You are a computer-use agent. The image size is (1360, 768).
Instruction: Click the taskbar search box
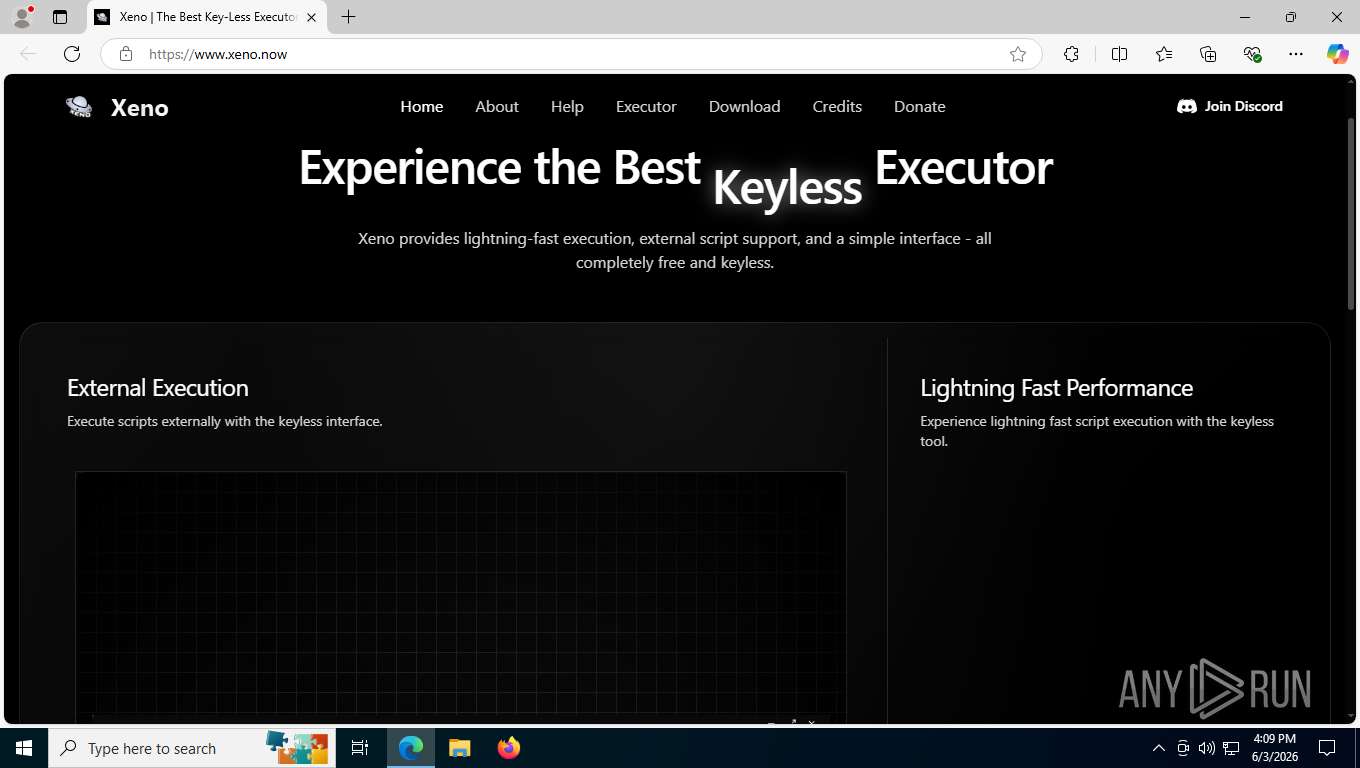click(x=190, y=748)
